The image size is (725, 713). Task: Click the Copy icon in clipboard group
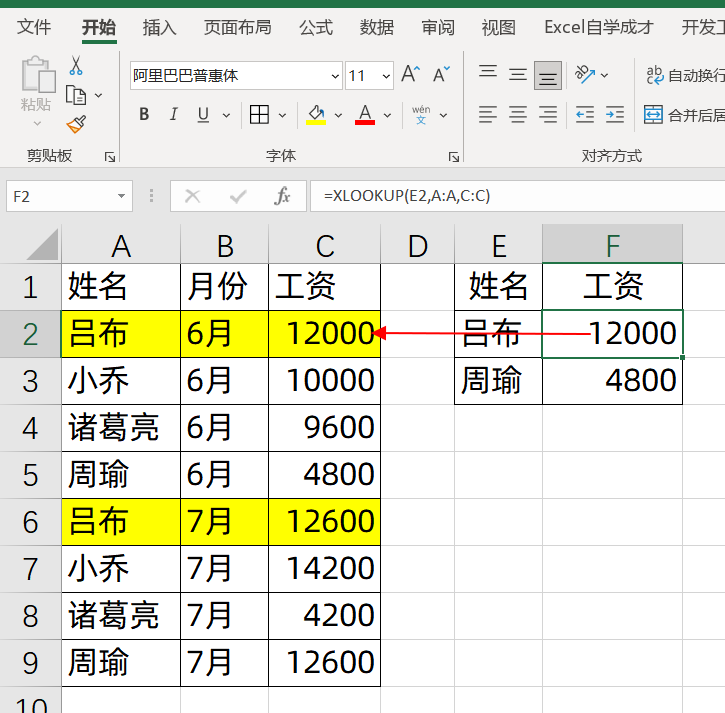pyautogui.click(x=76, y=95)
